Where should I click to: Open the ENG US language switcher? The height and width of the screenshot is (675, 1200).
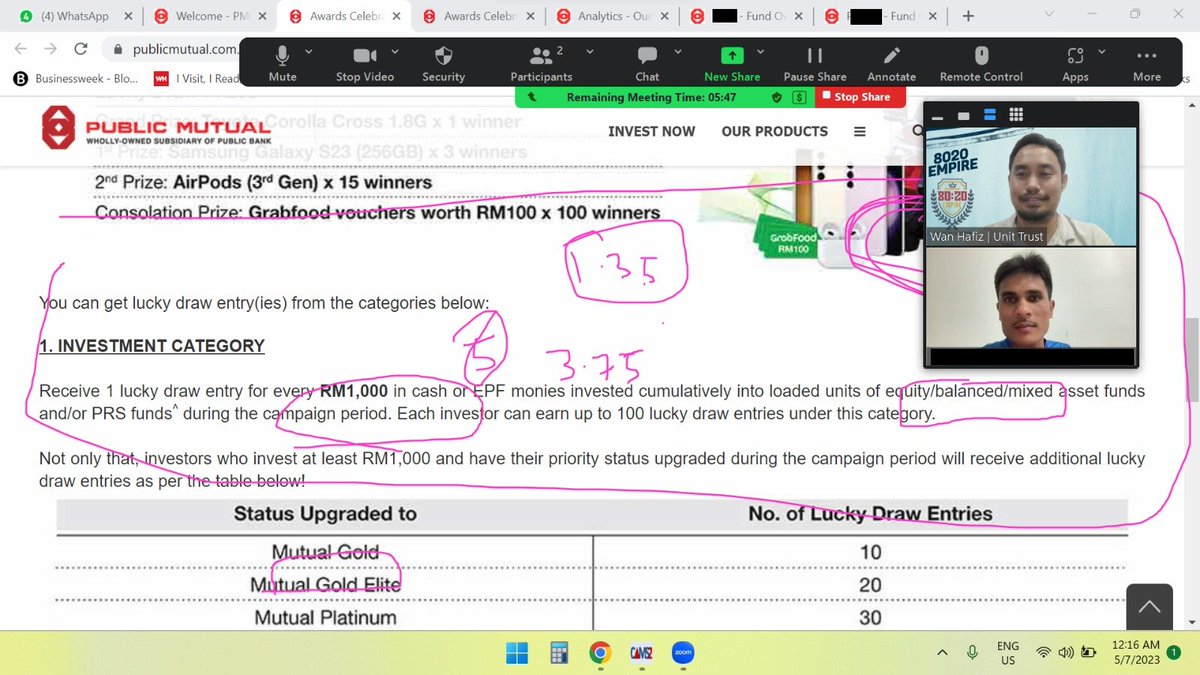click(x=1008, y=653)
